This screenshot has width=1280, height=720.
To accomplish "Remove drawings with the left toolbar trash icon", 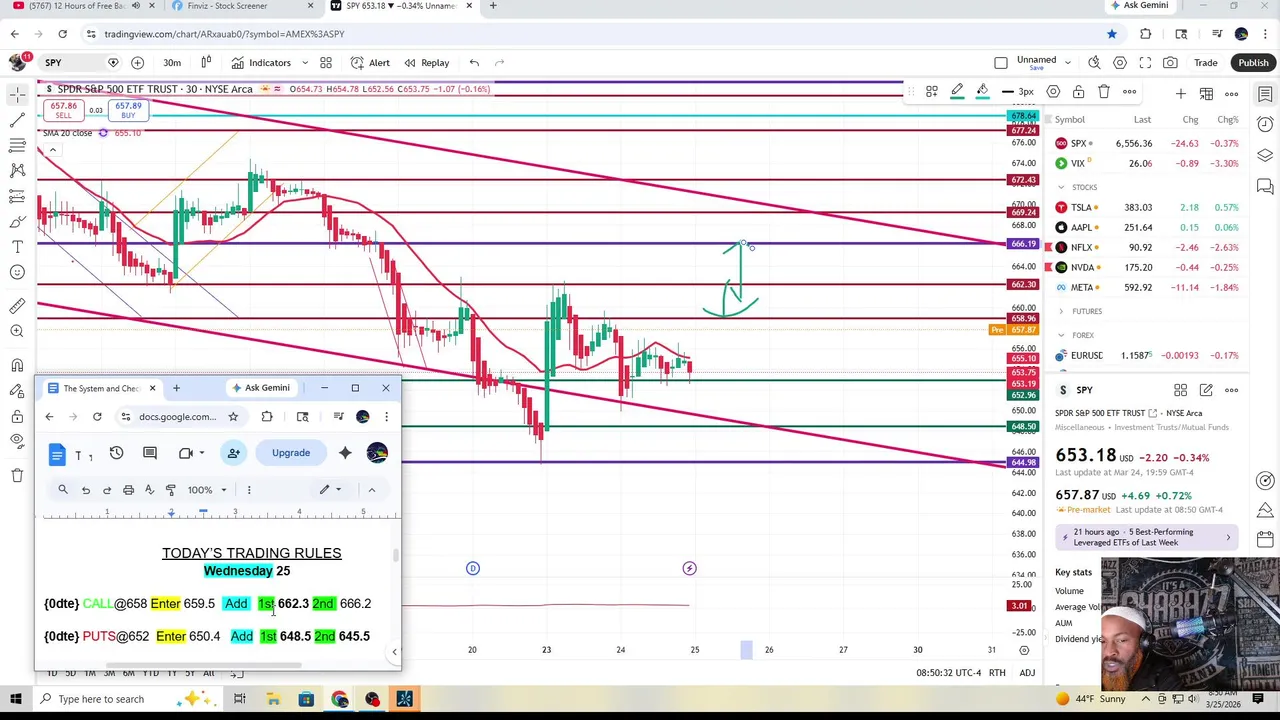I will pyautogui.click(x=17, y=475).
